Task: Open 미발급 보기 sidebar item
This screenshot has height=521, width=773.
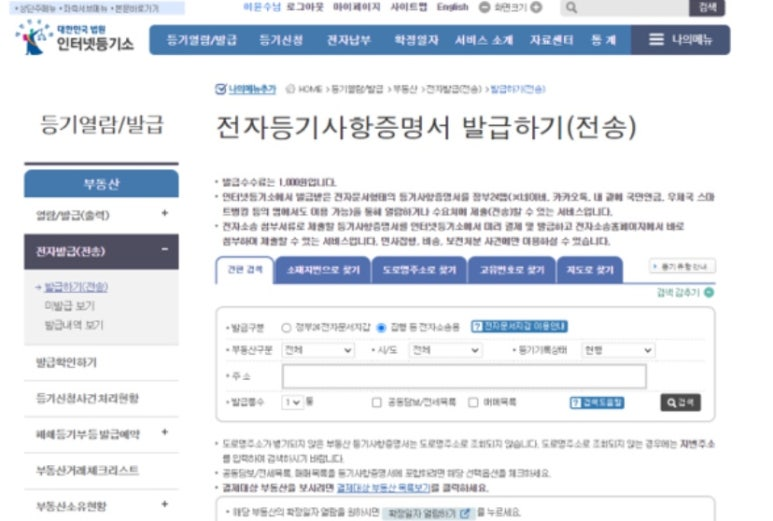Action: click(x=70, y=306)
